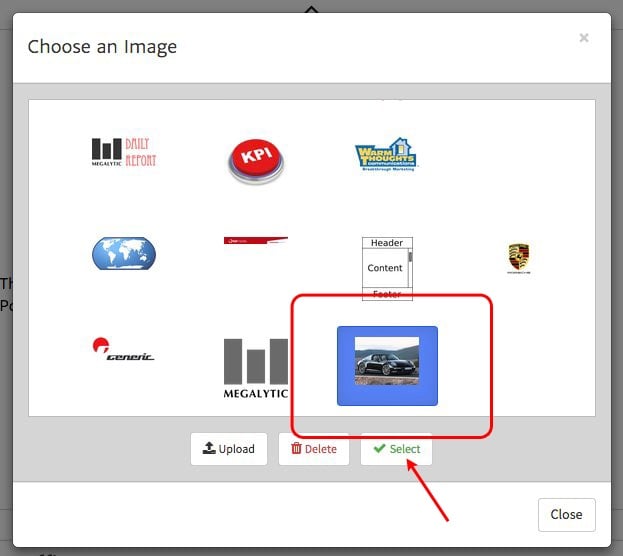The width and height of the screenshot is (623, 556).
Task: Click the red Delete button
Action: [x=313, y=449]
